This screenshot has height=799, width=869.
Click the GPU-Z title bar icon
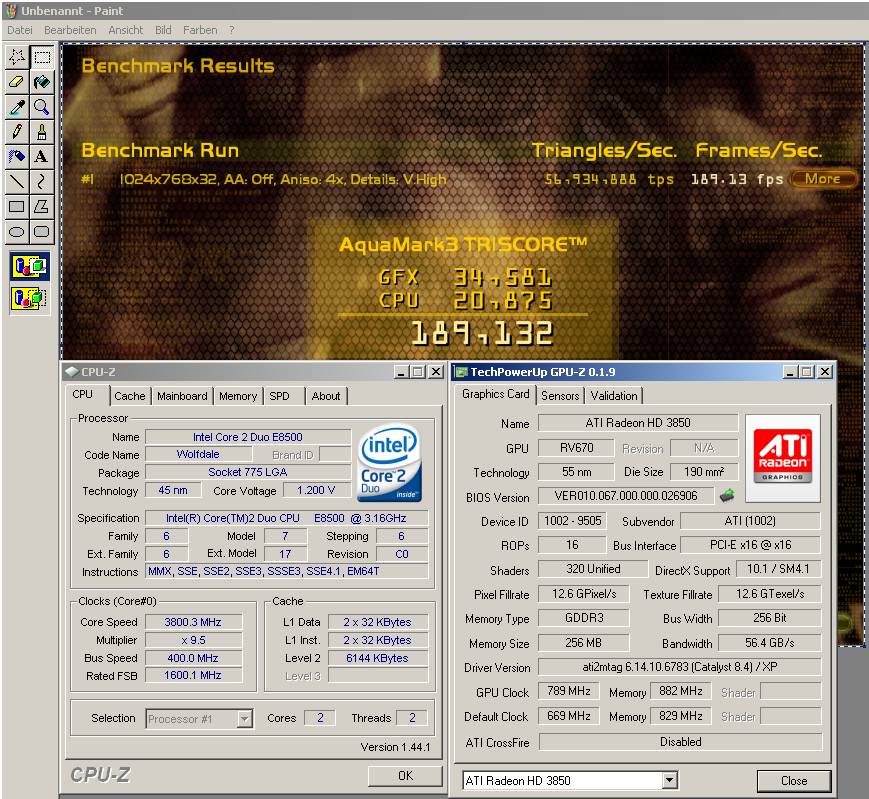pos(461,372)
